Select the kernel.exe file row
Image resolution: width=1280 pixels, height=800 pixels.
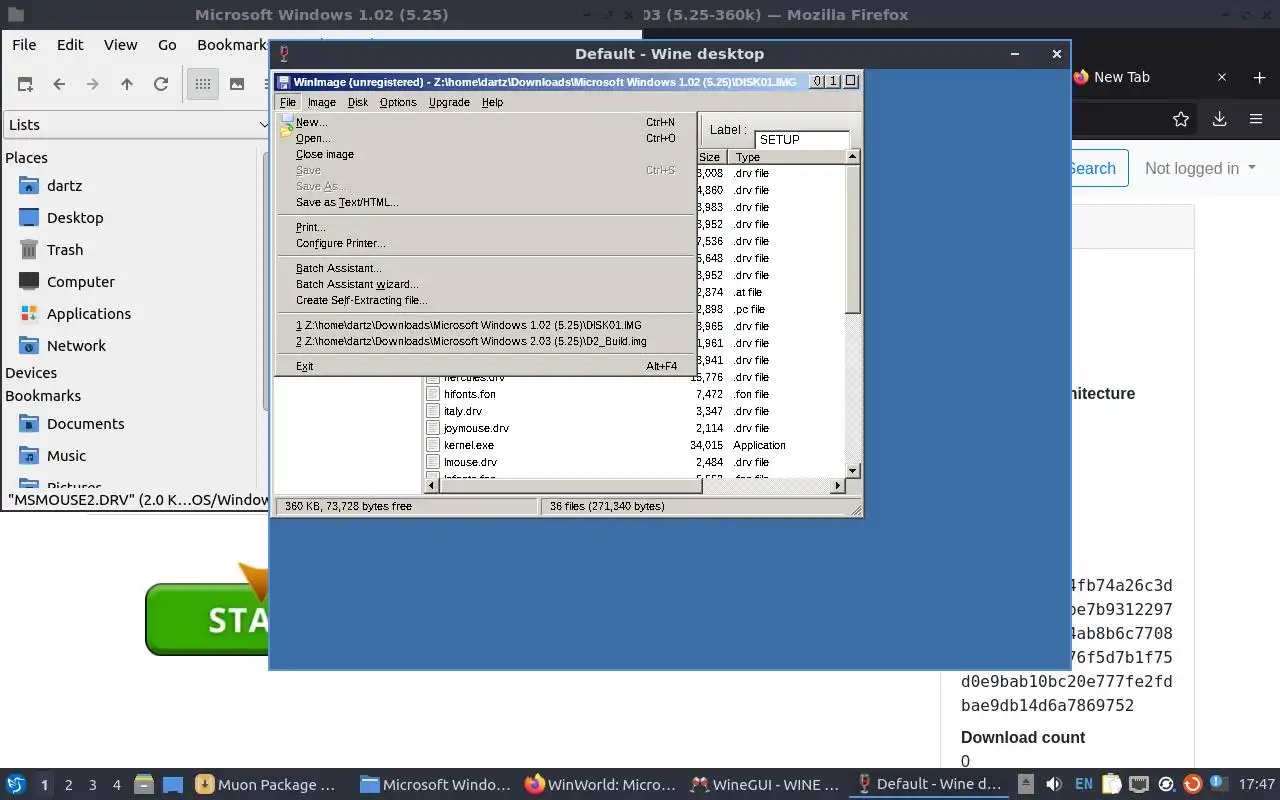click(635, 445)
